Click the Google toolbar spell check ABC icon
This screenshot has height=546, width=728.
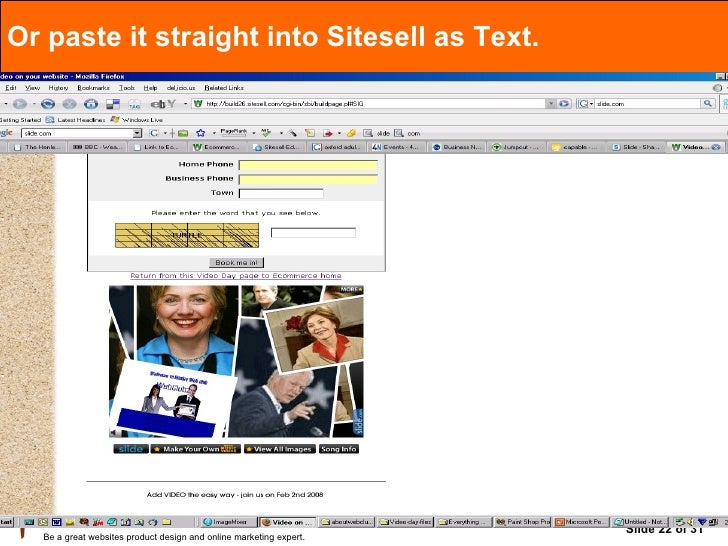click(x=266, y=133)
